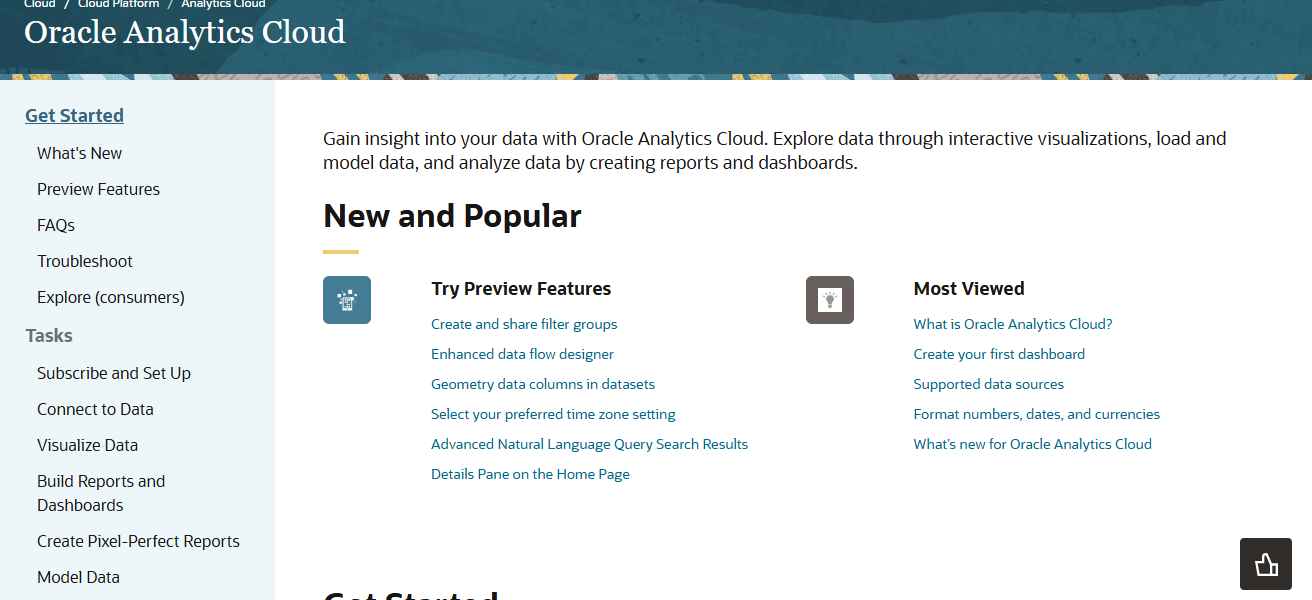This screenshot has height=600, width=1312.
Task: Select Get Started in the sidebar
Action: (74, 115)
